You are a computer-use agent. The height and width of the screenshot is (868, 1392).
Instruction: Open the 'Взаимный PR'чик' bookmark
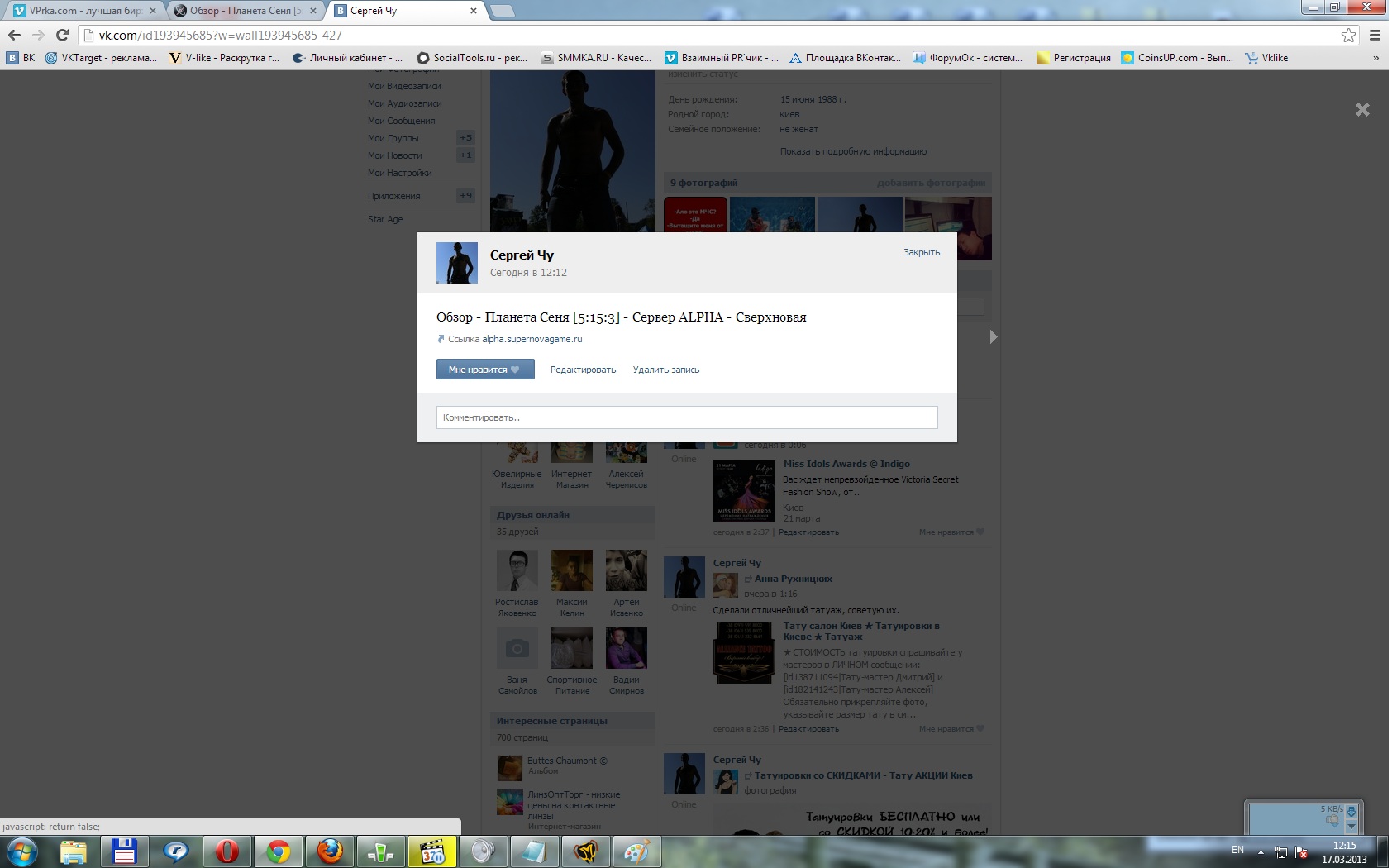click(722, 58)
